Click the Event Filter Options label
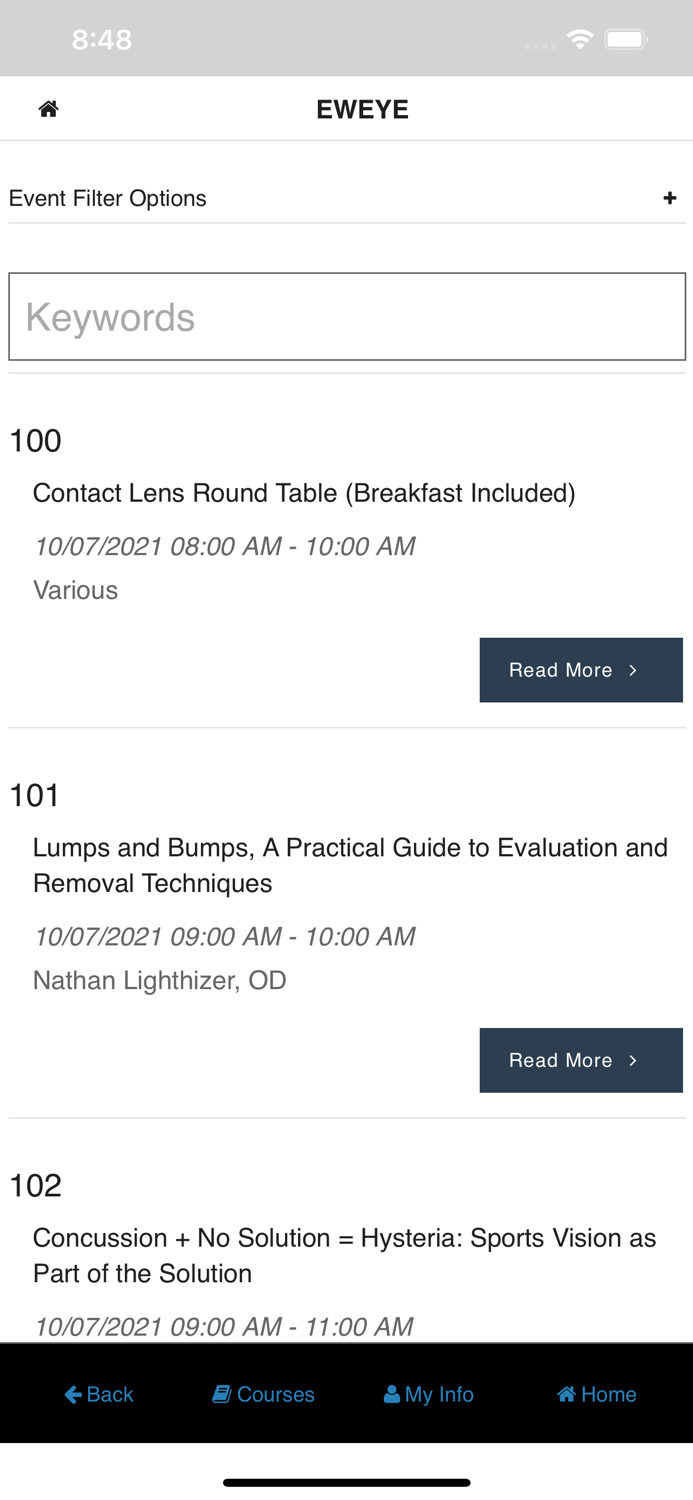This screenshot has height=1500, width=693. click(108, 198)
